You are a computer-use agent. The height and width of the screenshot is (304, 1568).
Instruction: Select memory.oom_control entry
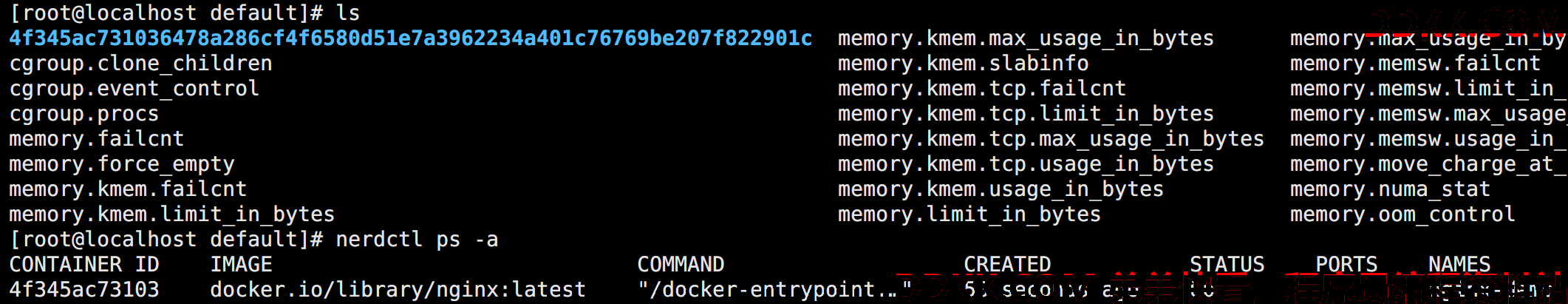[1402, 215]
